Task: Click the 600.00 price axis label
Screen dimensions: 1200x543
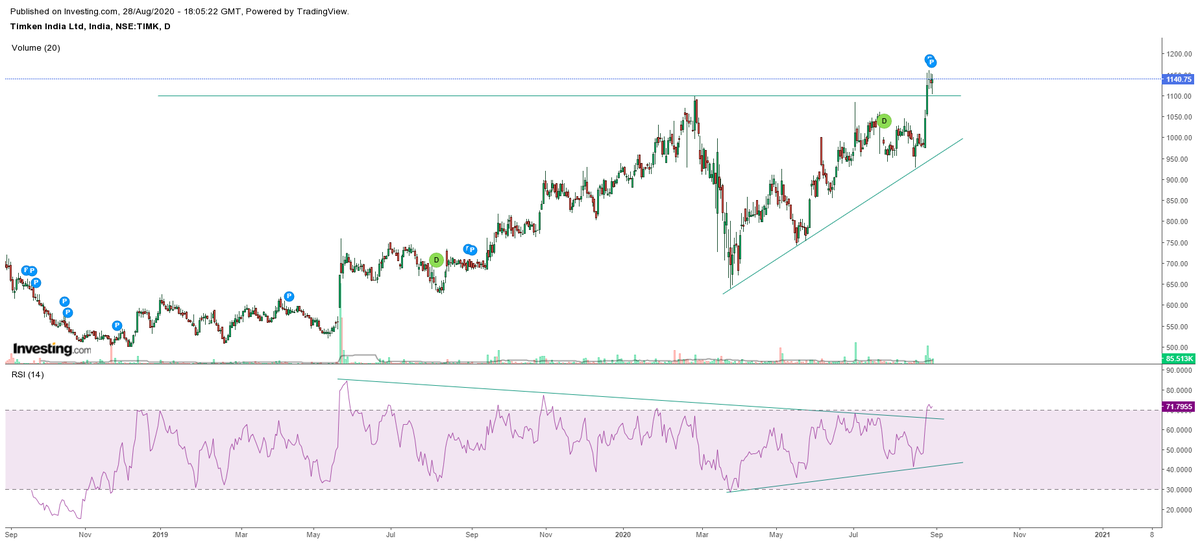Action: pos(1179,306)
